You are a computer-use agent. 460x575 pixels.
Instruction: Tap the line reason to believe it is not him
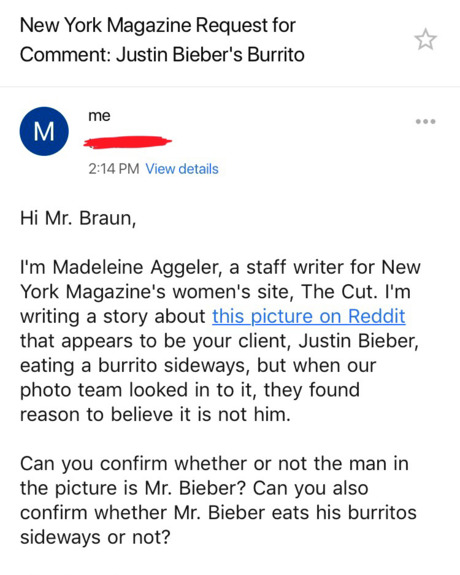pos(155,414)
